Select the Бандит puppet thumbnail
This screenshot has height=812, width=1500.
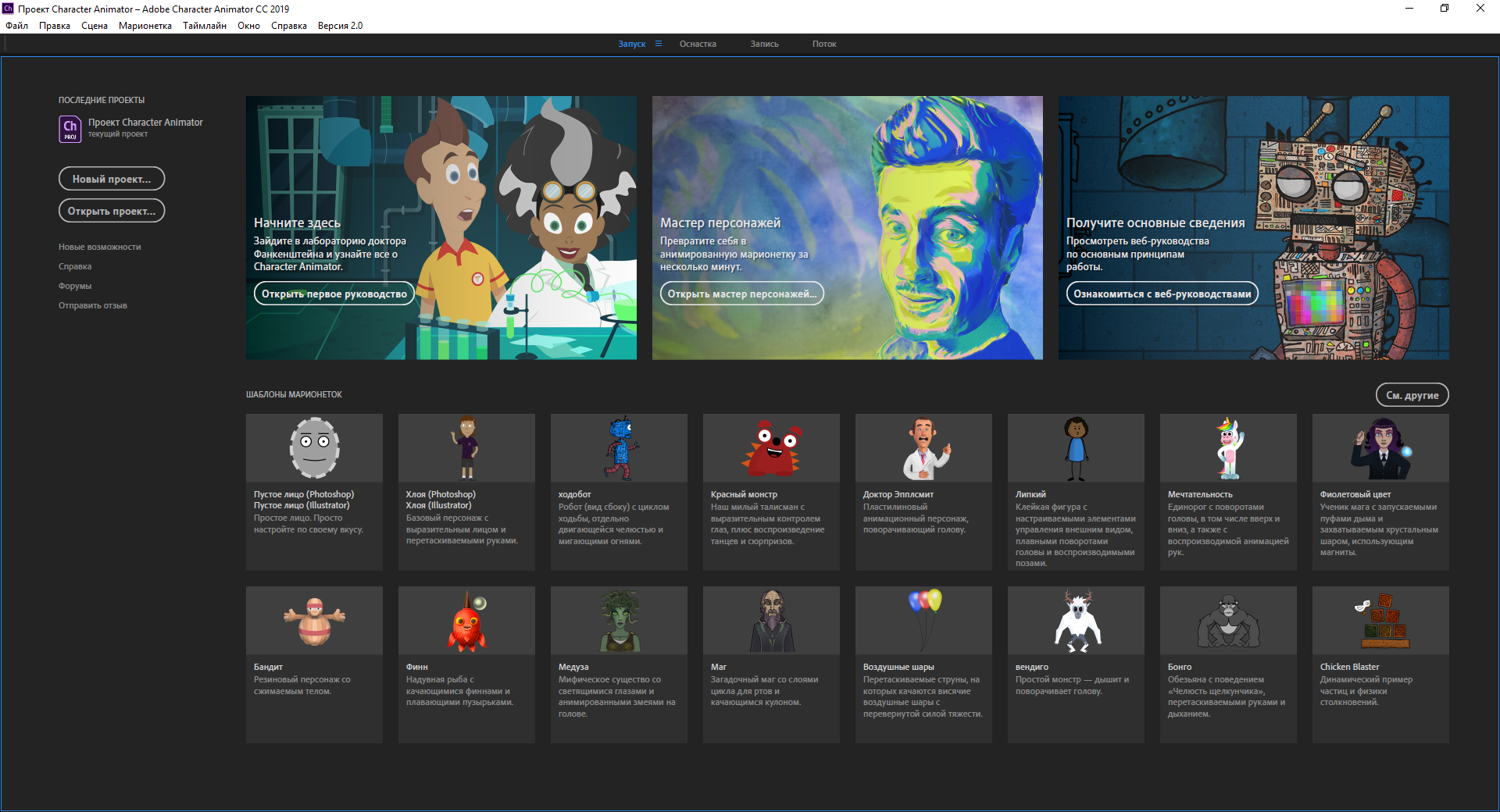tap(314, 621)
